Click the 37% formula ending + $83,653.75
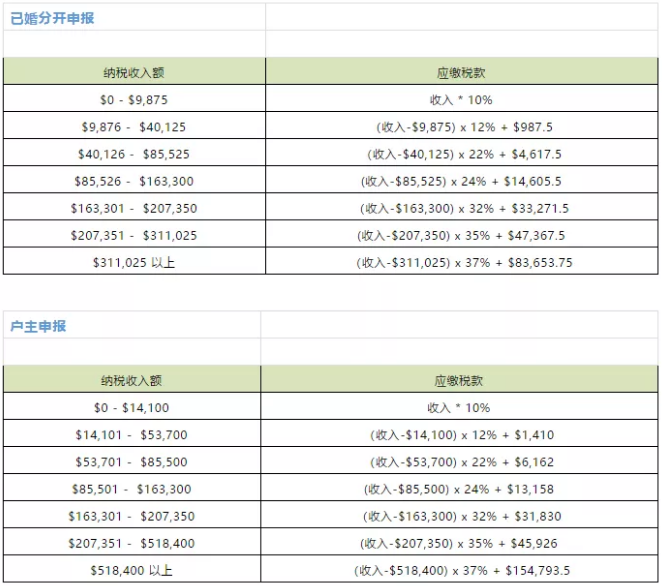Viewport: 662px width, 586px height. [460, 263]
